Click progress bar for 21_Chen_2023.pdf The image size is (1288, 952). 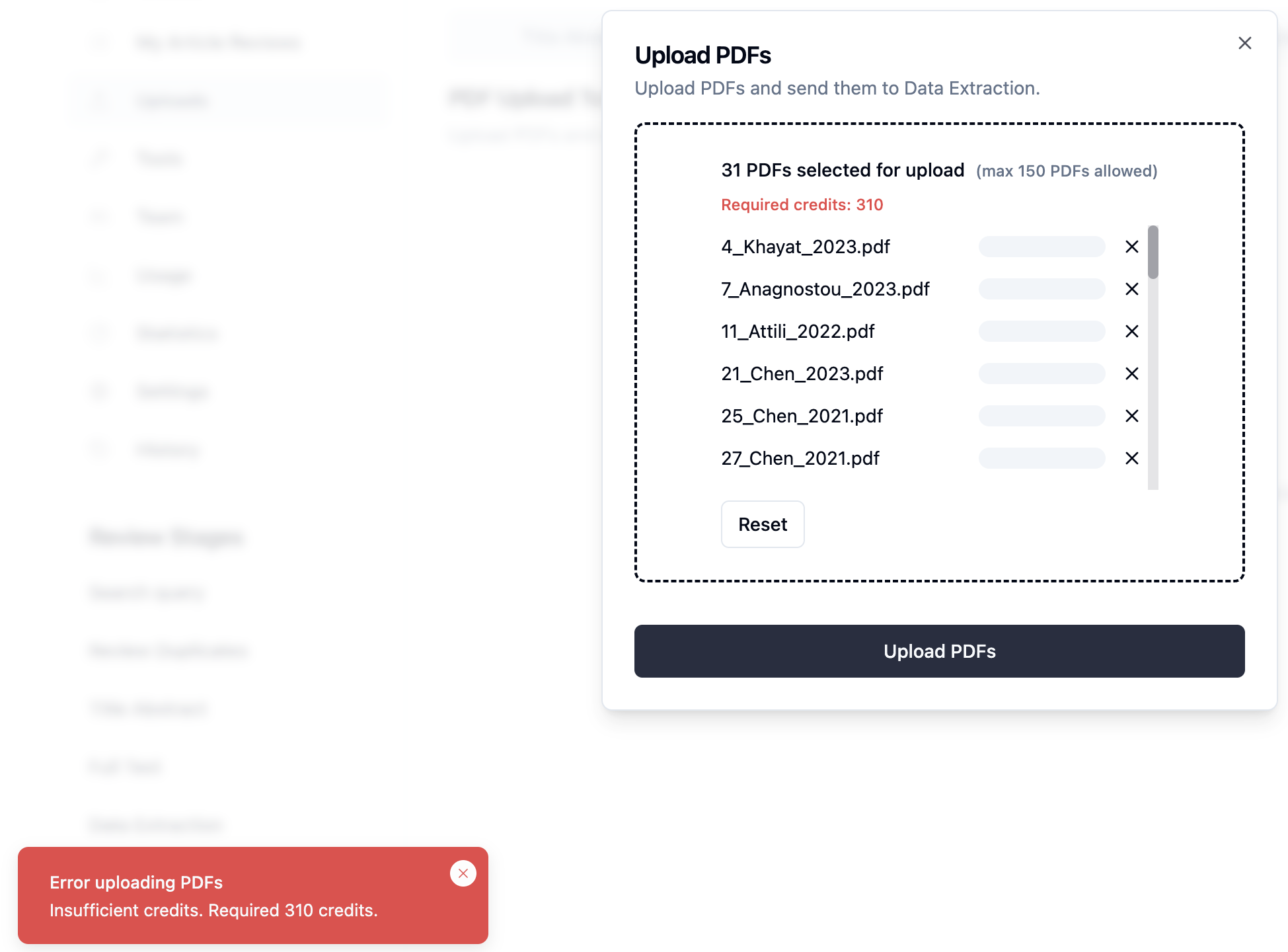click(x=1042, y=374)
